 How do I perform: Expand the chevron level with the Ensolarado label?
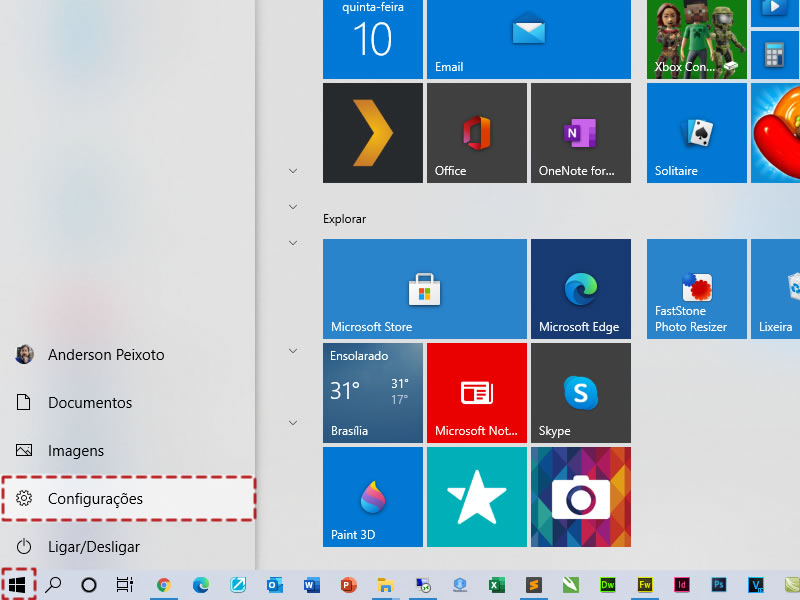pyautogui.click(x=293, y=351)
